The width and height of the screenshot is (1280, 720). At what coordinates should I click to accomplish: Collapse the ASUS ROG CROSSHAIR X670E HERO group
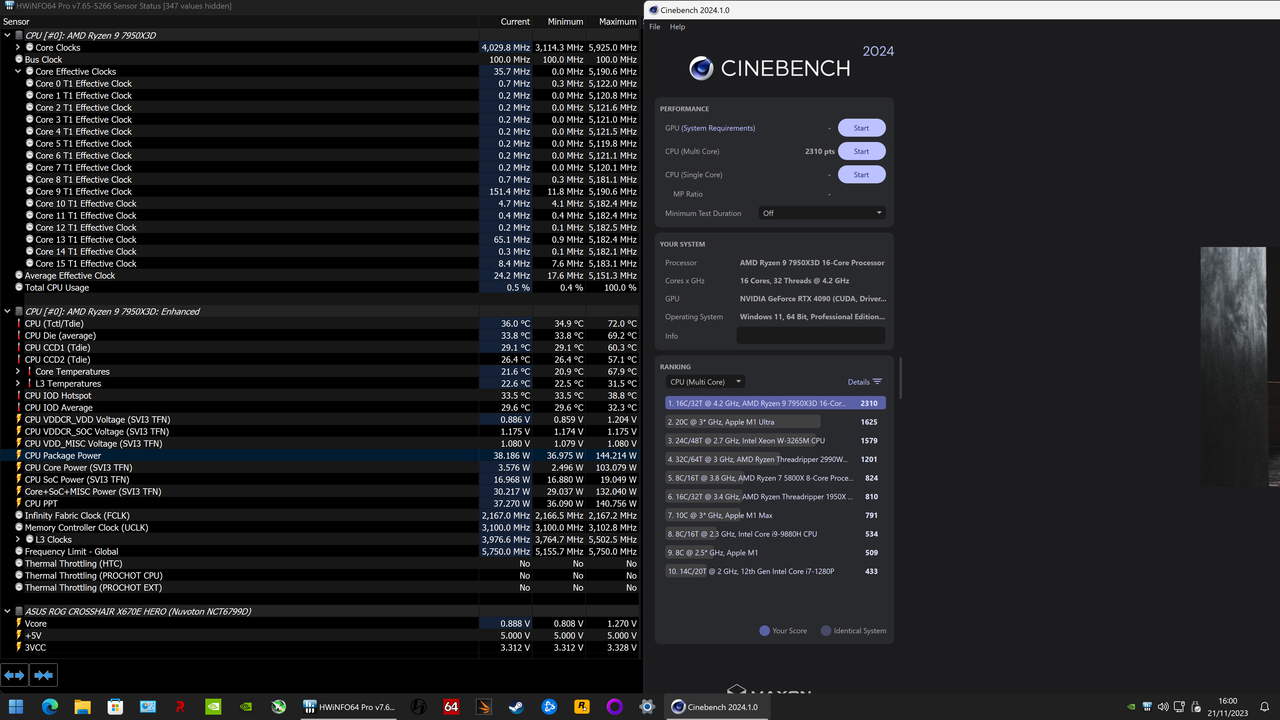[7, 611]
